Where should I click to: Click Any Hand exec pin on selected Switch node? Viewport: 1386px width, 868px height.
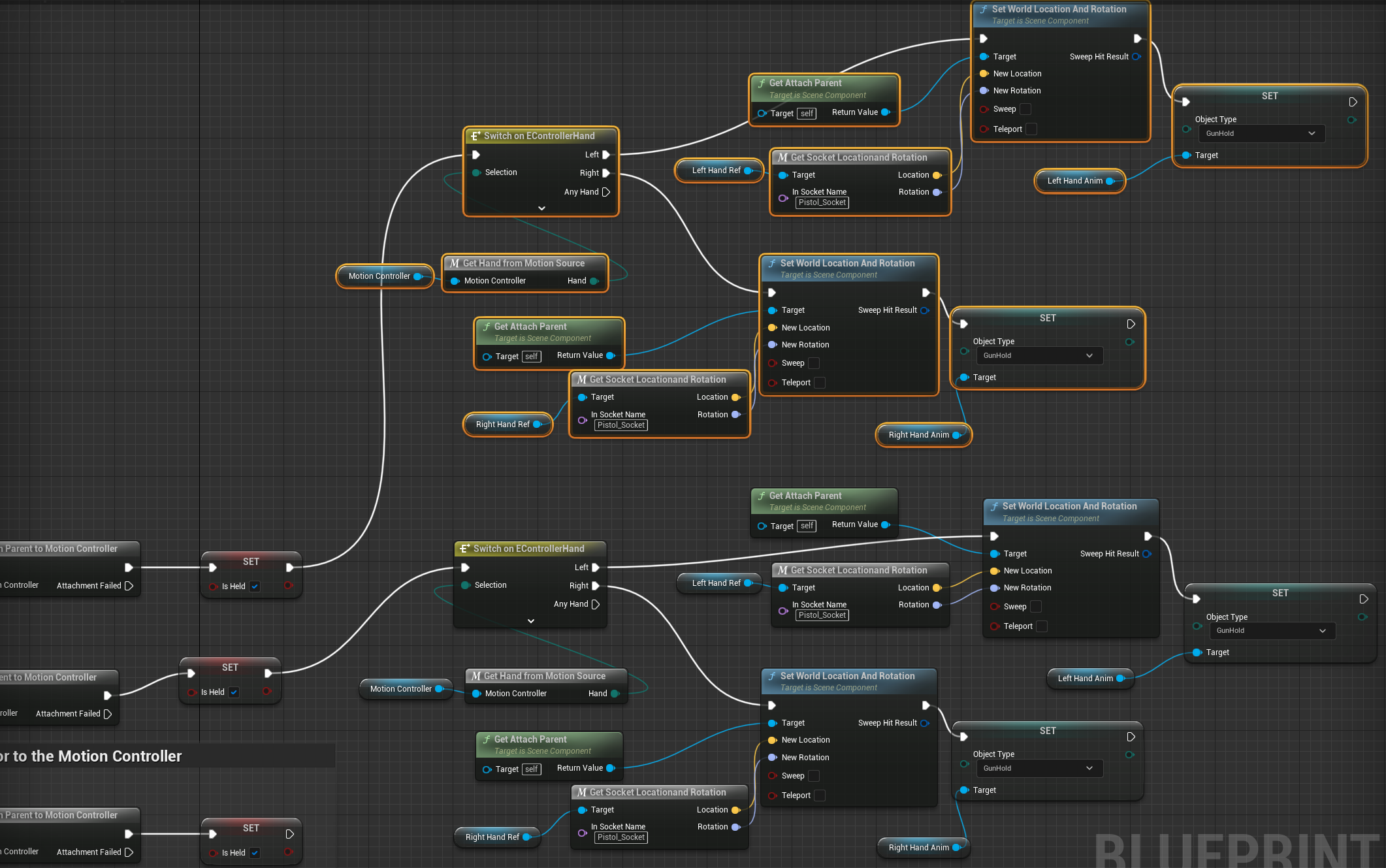coord(605,192)
